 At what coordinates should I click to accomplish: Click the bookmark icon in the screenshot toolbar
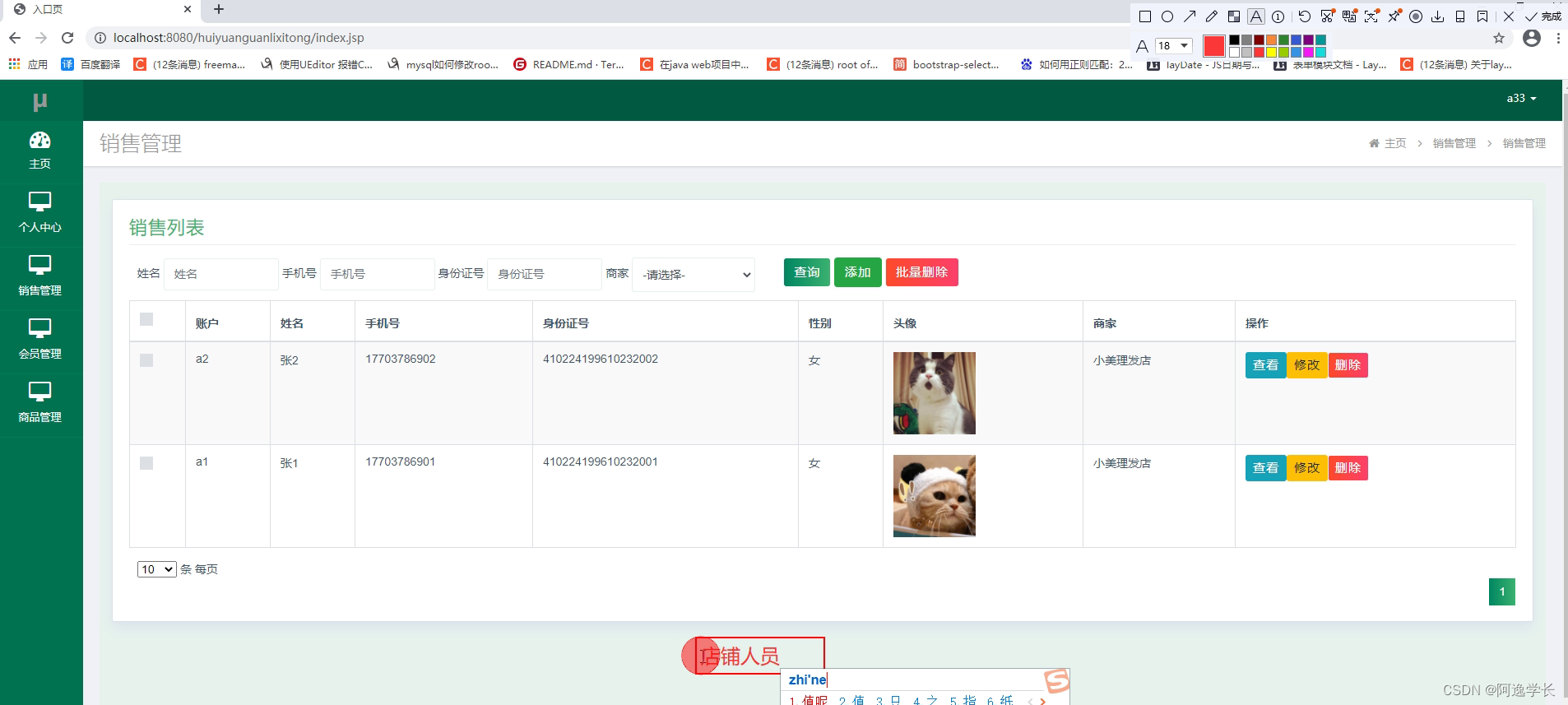[1482, 16]
